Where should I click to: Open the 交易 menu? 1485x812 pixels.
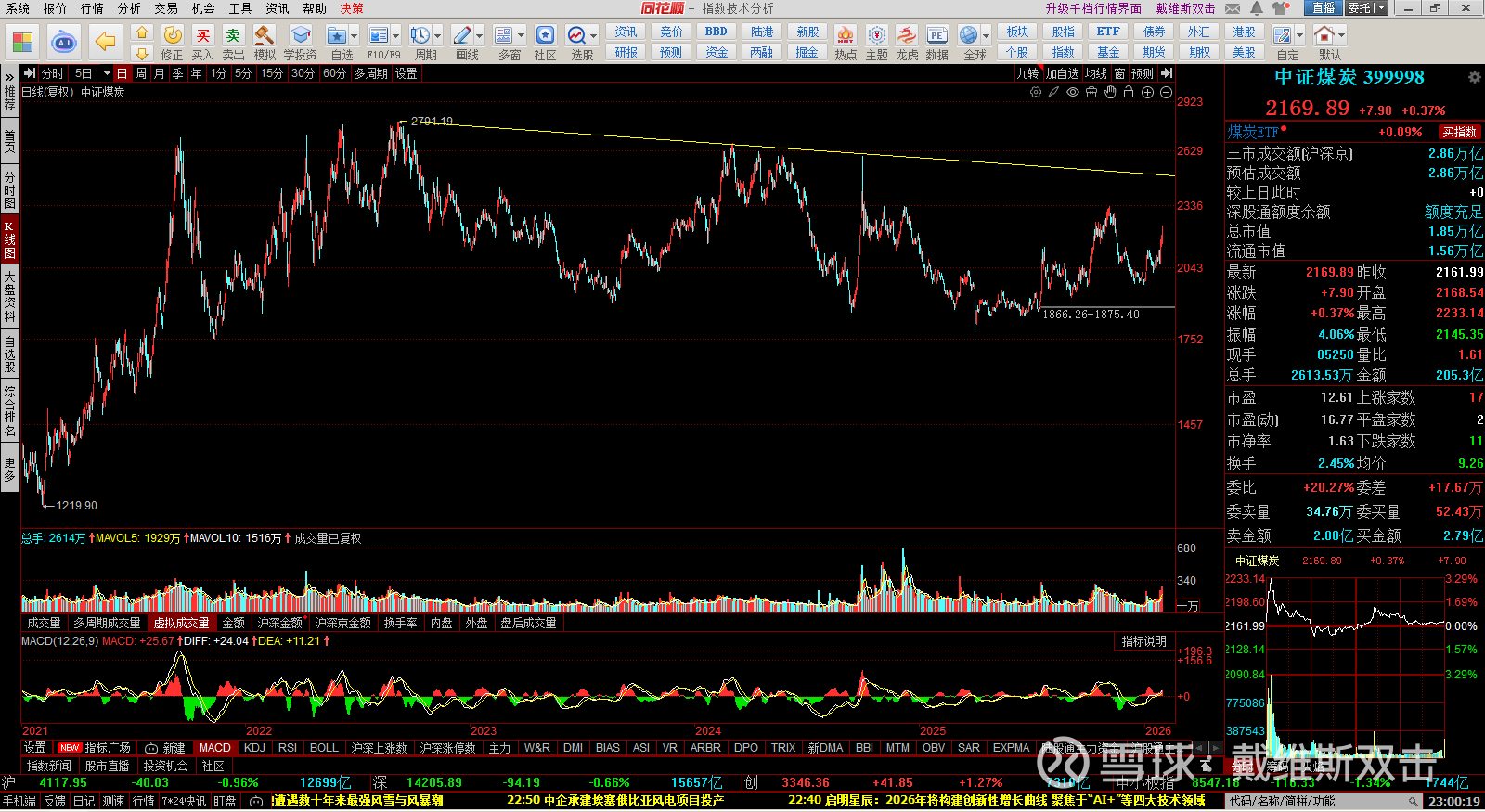[x=166, y=8]
